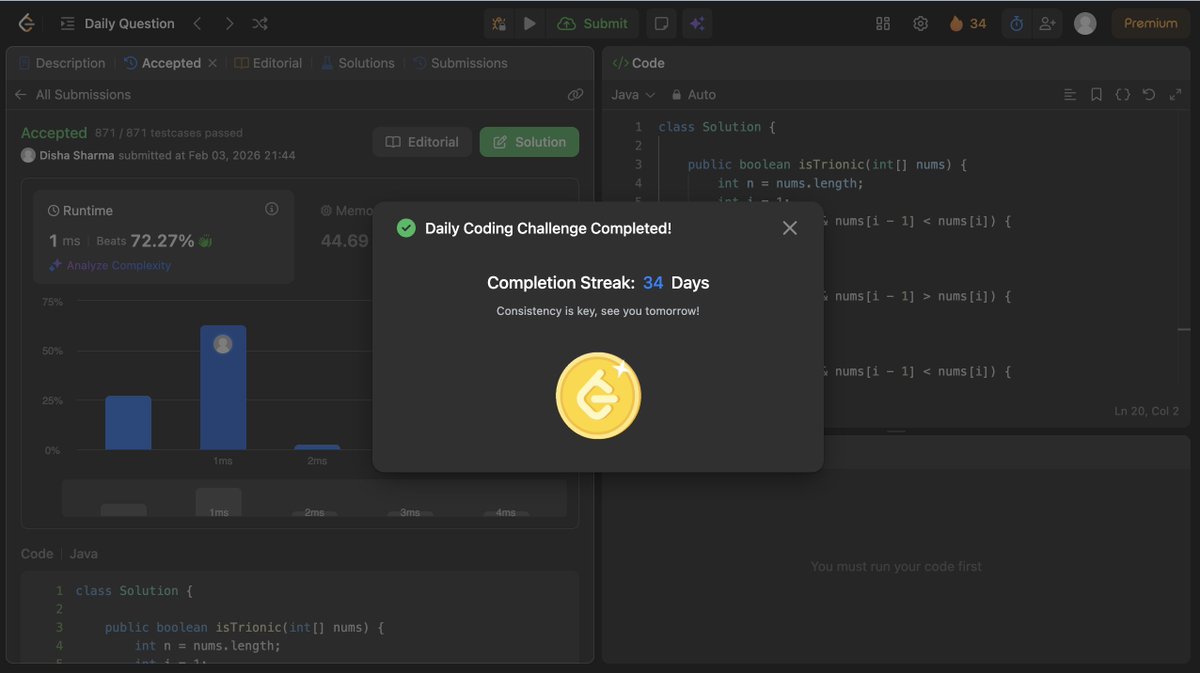Viewport: 1200px width, 673px height.
Task: Pick a random question with shuffle icon
Action: tap(260, 23)
